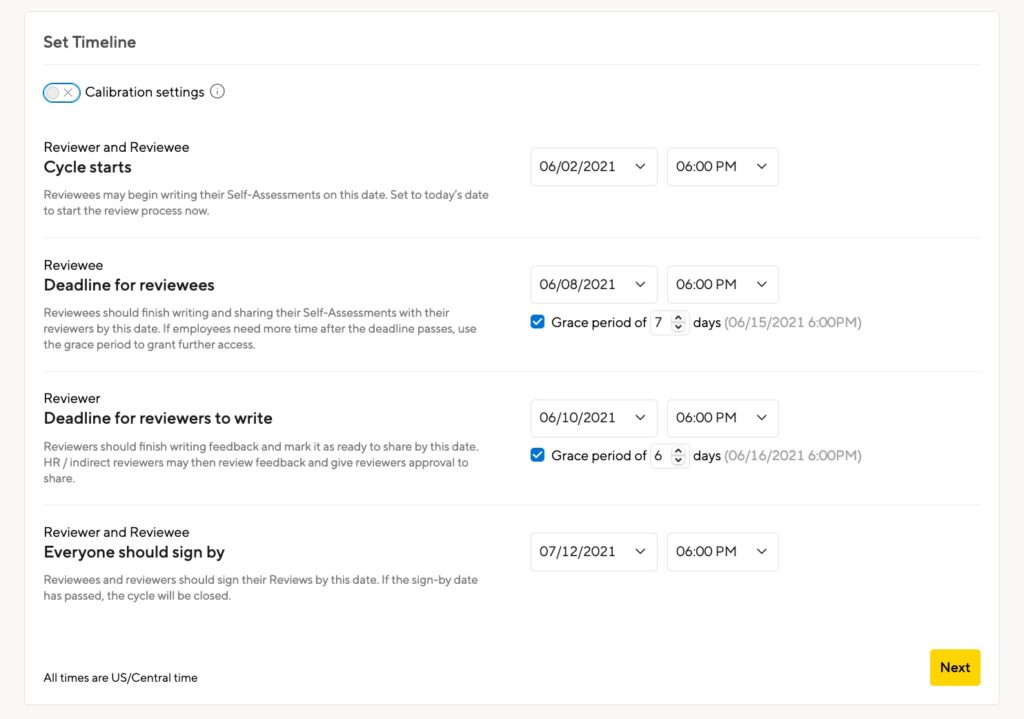Viewport: 1024px width, 719px height.
Task: Open the Cycle starts date dropdown
Action: [594, 167]
